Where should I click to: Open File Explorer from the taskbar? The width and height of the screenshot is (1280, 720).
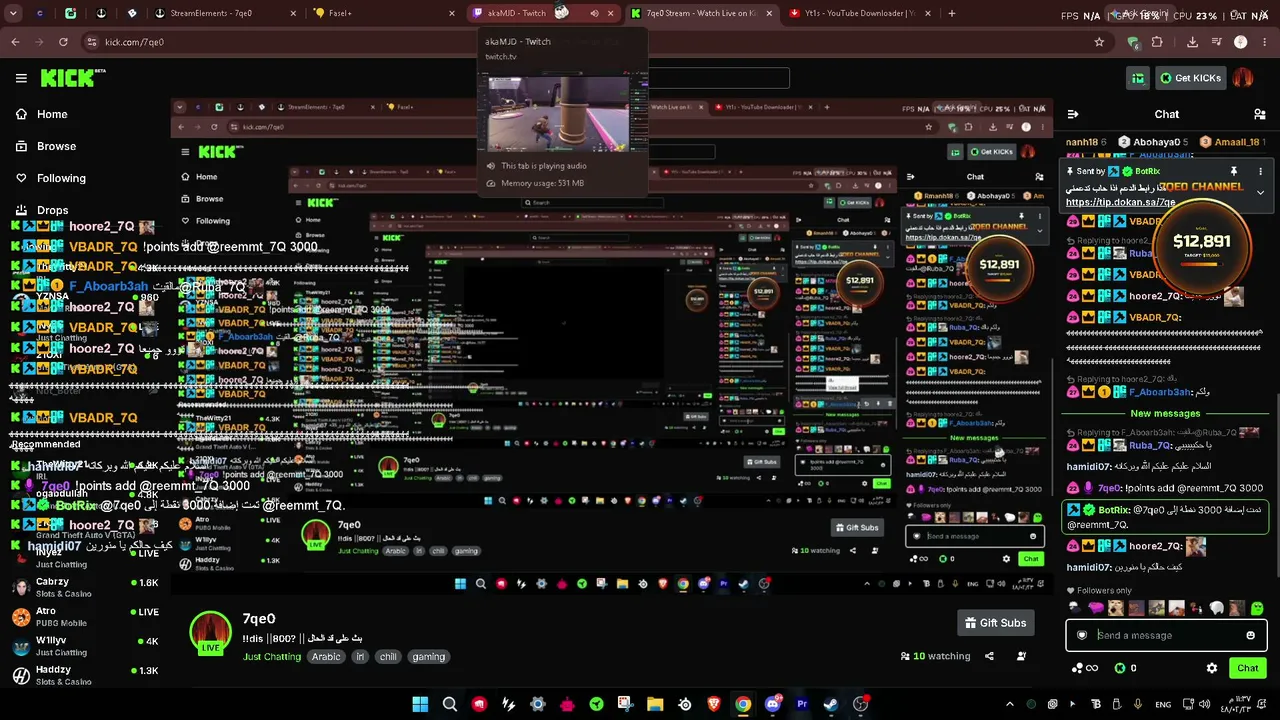pyautogui.click(x=655, y=704)
